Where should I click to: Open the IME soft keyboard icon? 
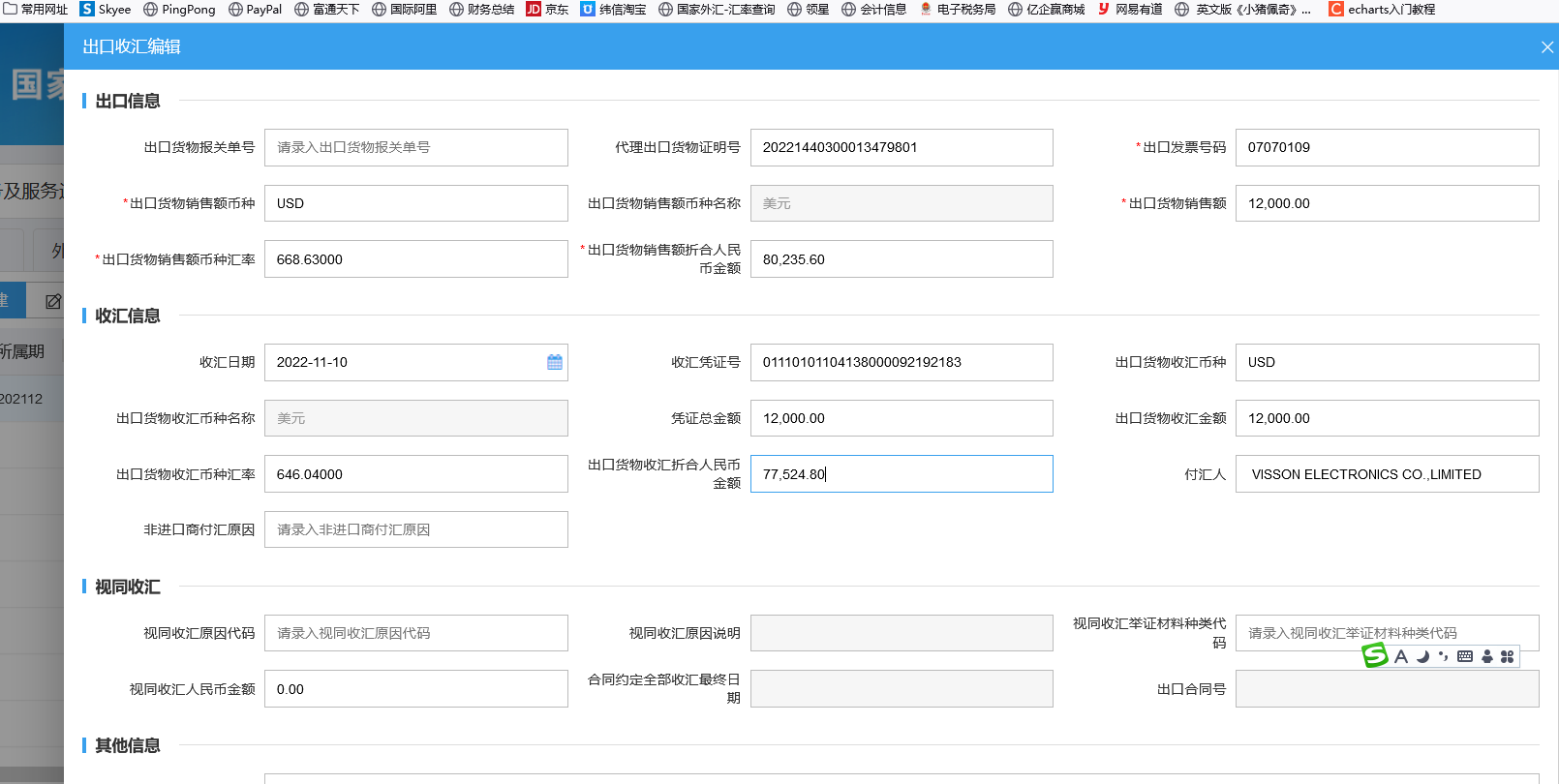[1465, 656]
